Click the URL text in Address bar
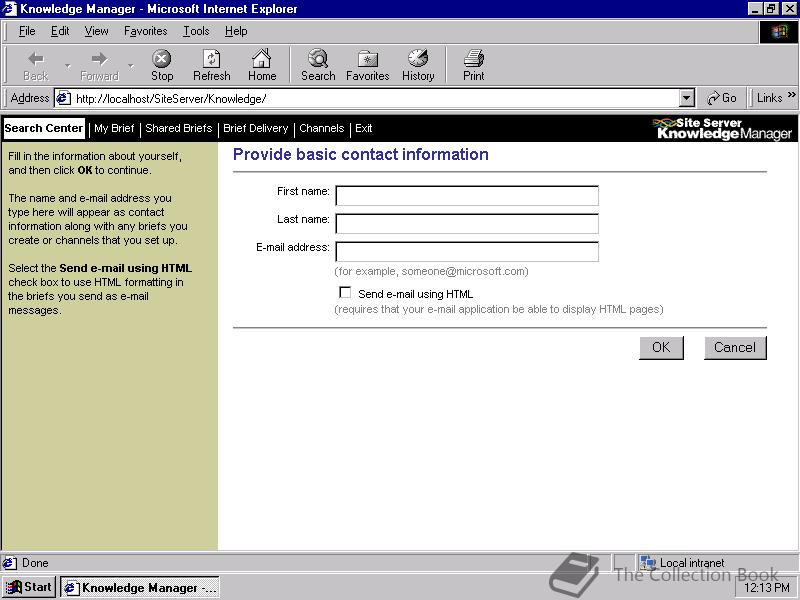 [x=171, y=98]
